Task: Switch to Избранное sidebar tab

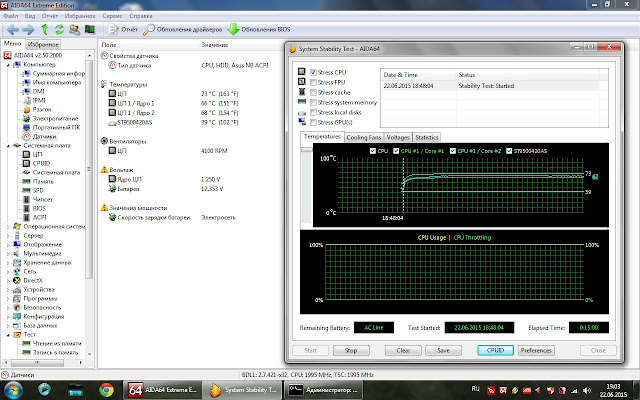Action: click(43, 44)
